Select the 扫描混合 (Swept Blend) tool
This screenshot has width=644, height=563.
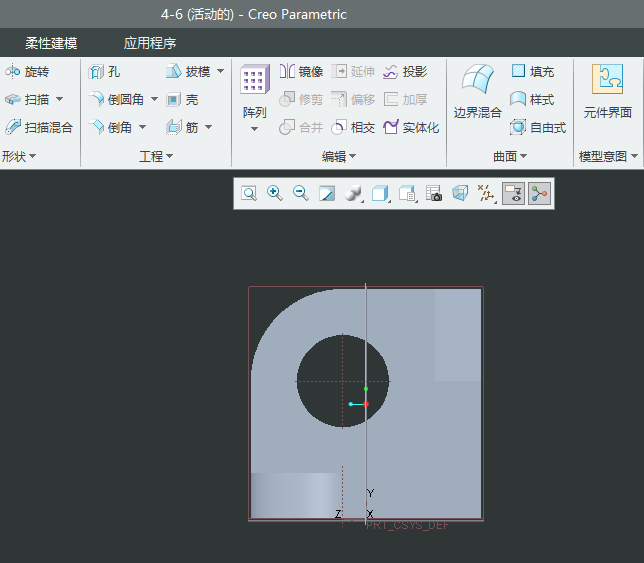tap(39, 127)
